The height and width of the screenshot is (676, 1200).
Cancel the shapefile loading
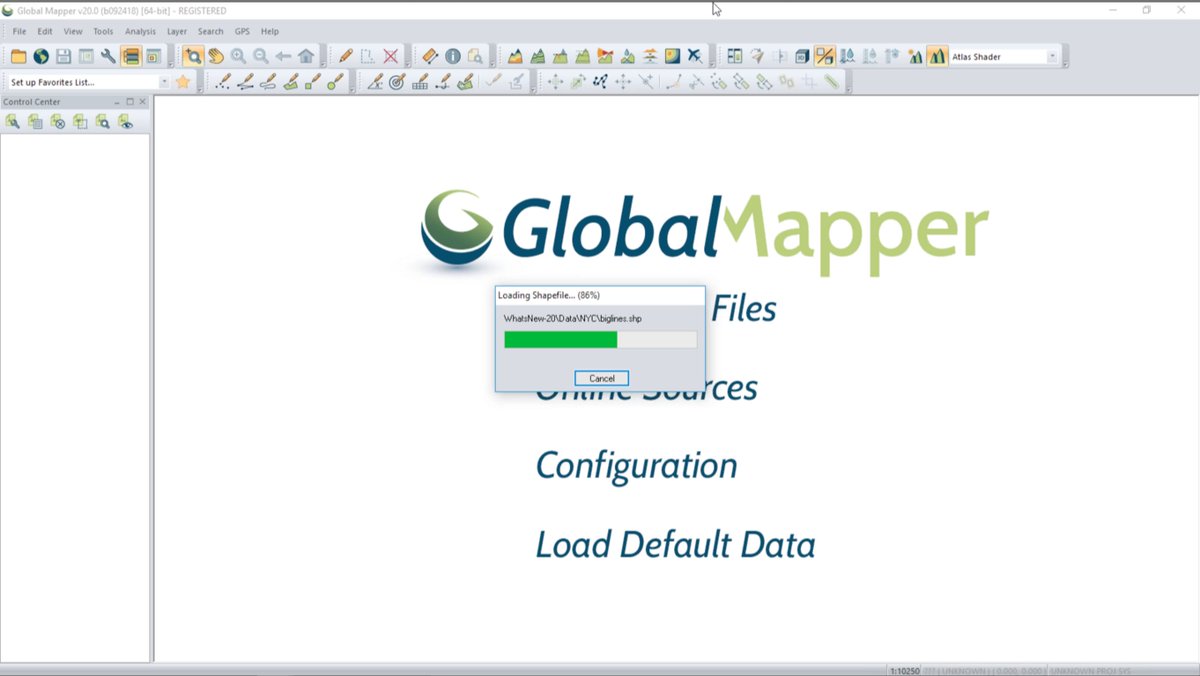click(x=602, y=378)
